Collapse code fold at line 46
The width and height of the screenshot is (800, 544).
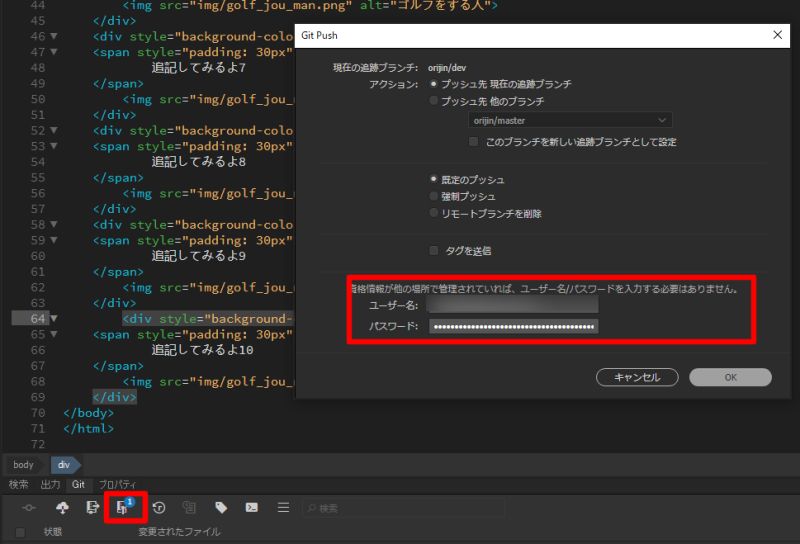(x=54, y=36)
